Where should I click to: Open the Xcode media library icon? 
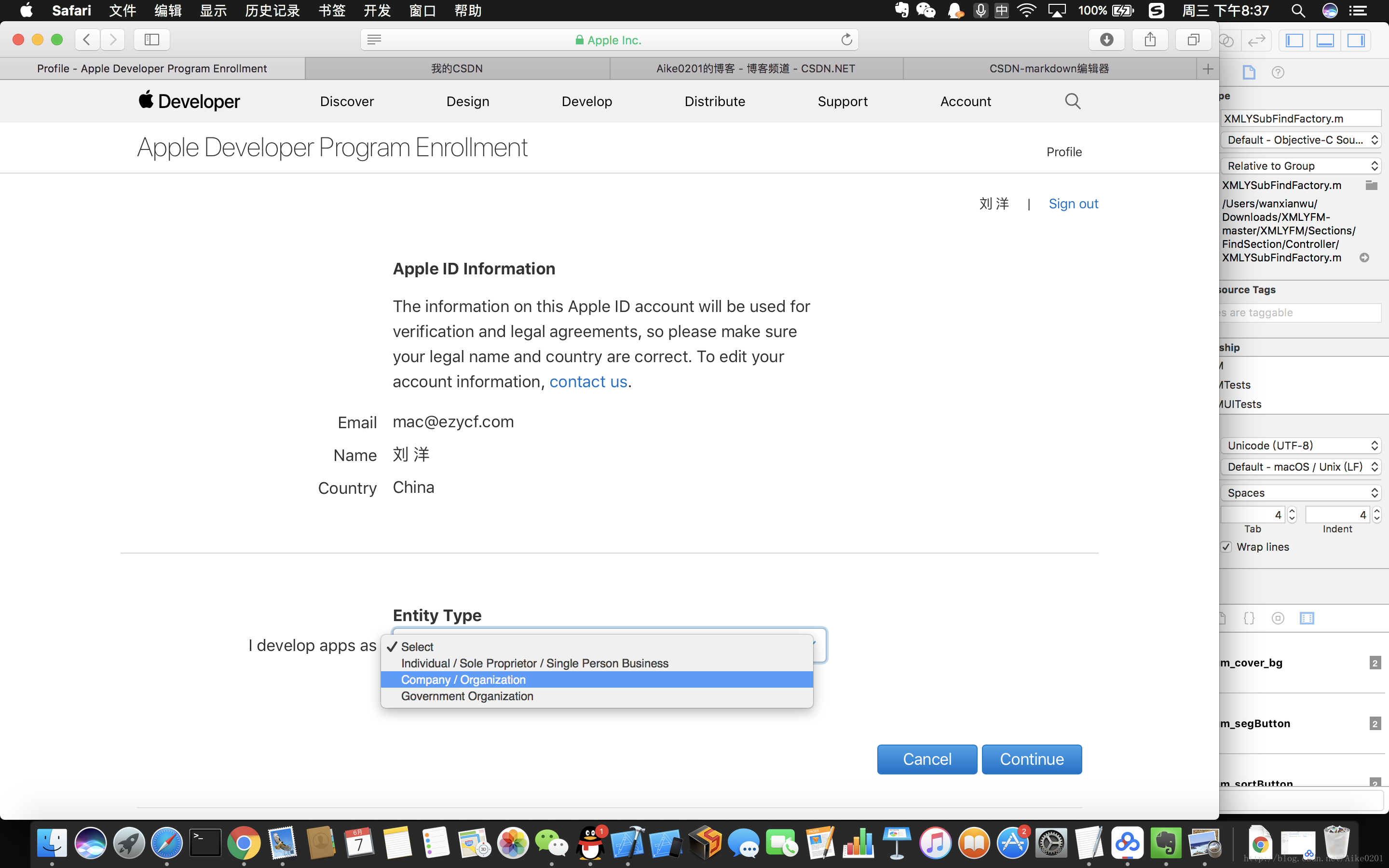point(1307,618)
